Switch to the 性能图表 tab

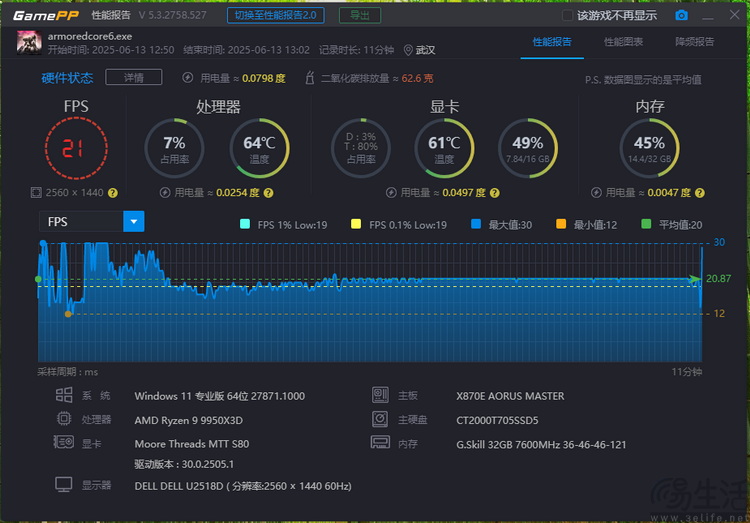click(x=623, y=42)
